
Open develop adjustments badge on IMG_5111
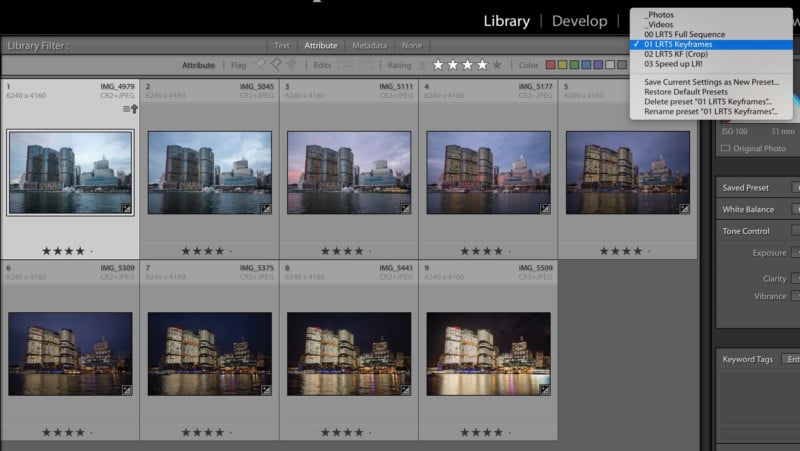coord(405,208)
